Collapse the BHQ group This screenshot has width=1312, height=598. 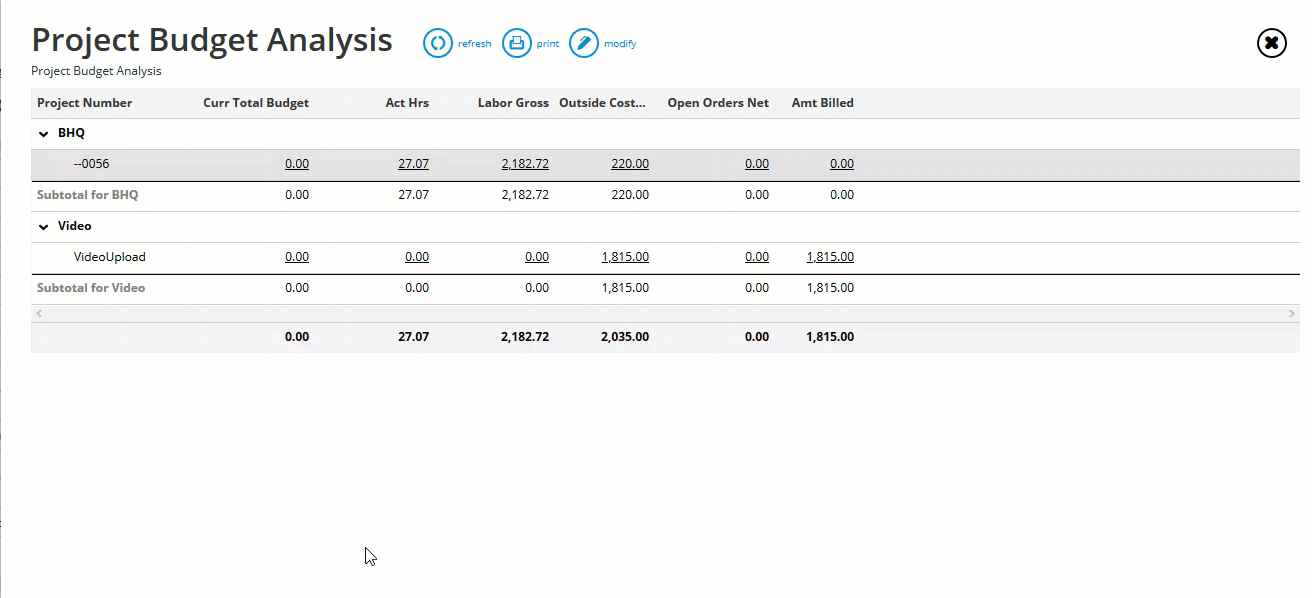(x=43, y=133)
